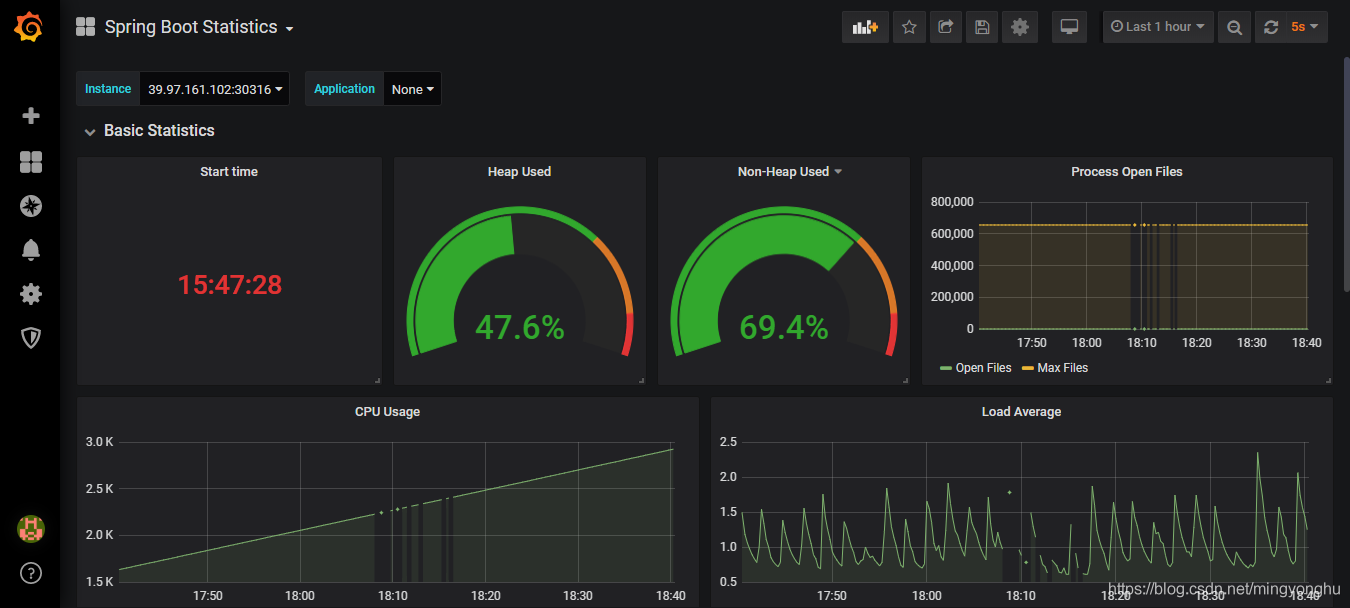
Task: Open the Explore compass in the sidebar
Action: click(30, 206)
